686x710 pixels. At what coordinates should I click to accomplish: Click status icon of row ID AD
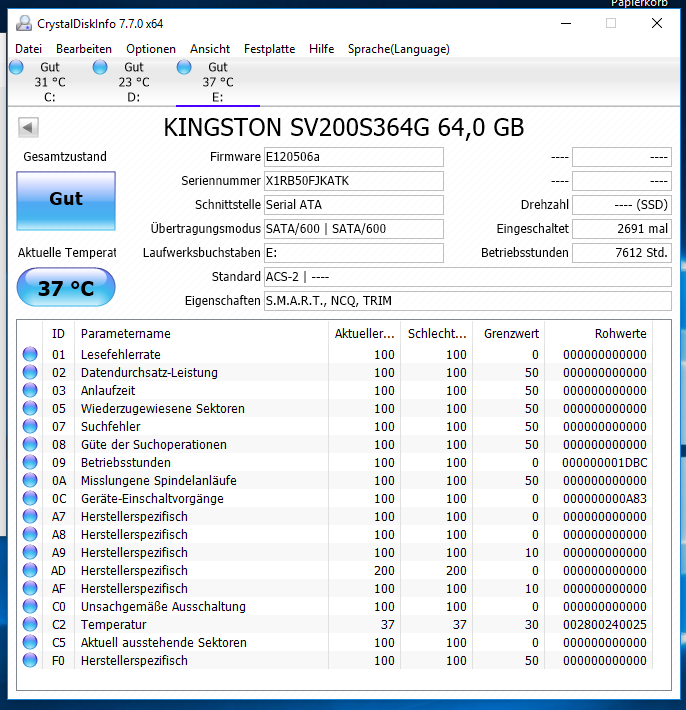coord(30,571)
